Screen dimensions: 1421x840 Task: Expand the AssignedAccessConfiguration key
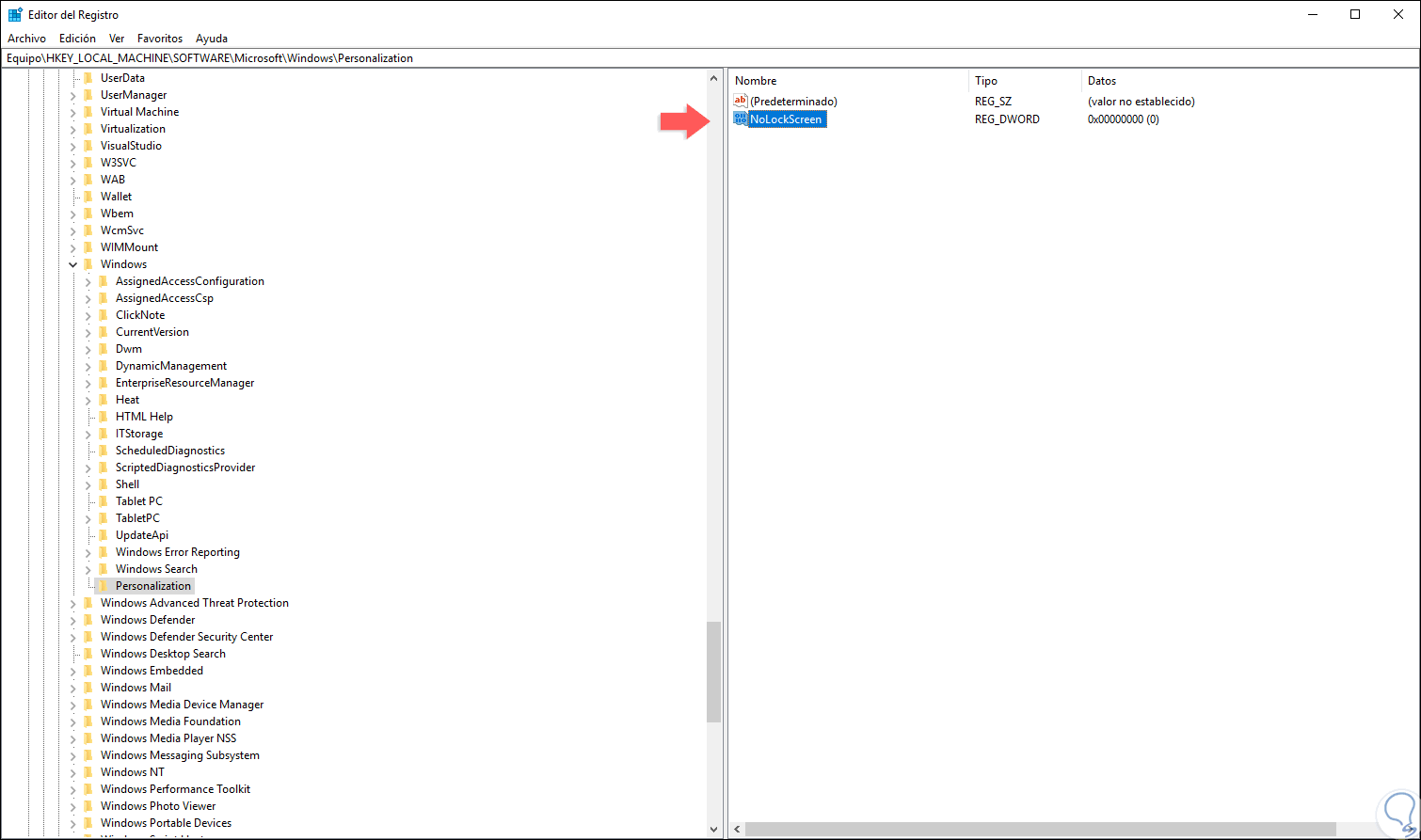88,281
